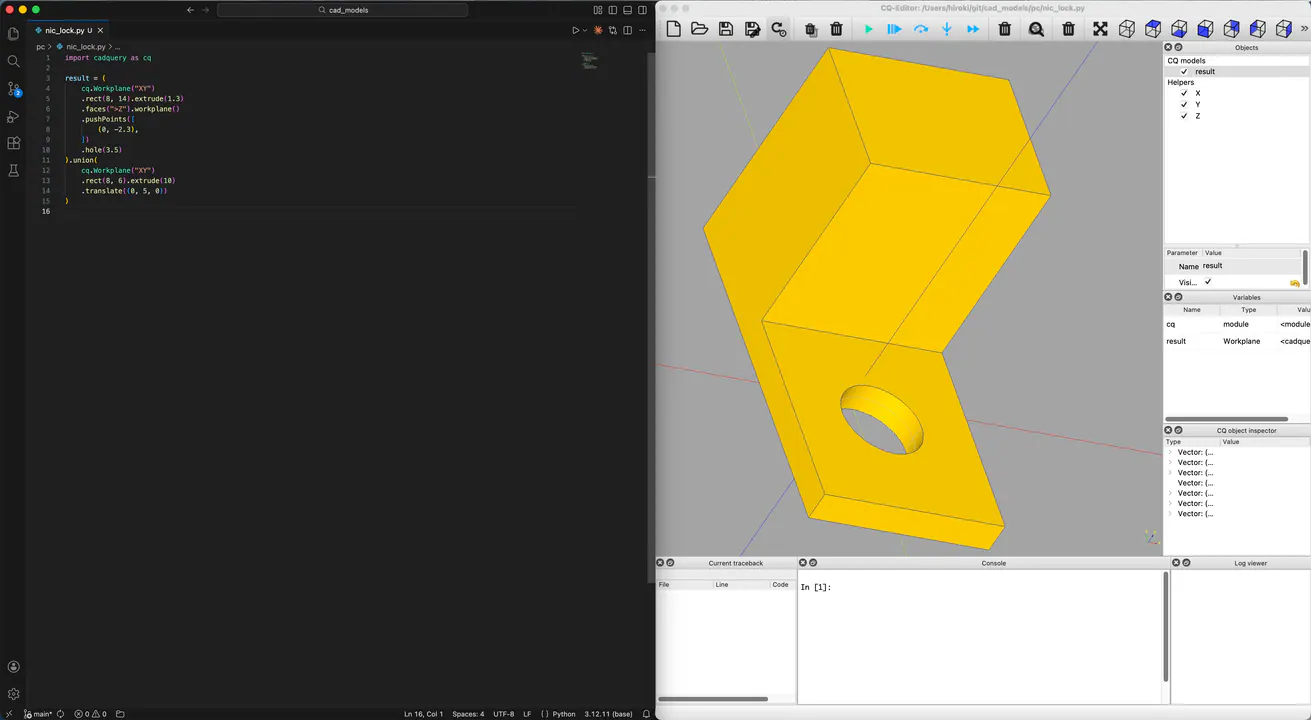Open Extensions in the activity bar
Screen dimensions: 1311x720
(x=14, y=144)
